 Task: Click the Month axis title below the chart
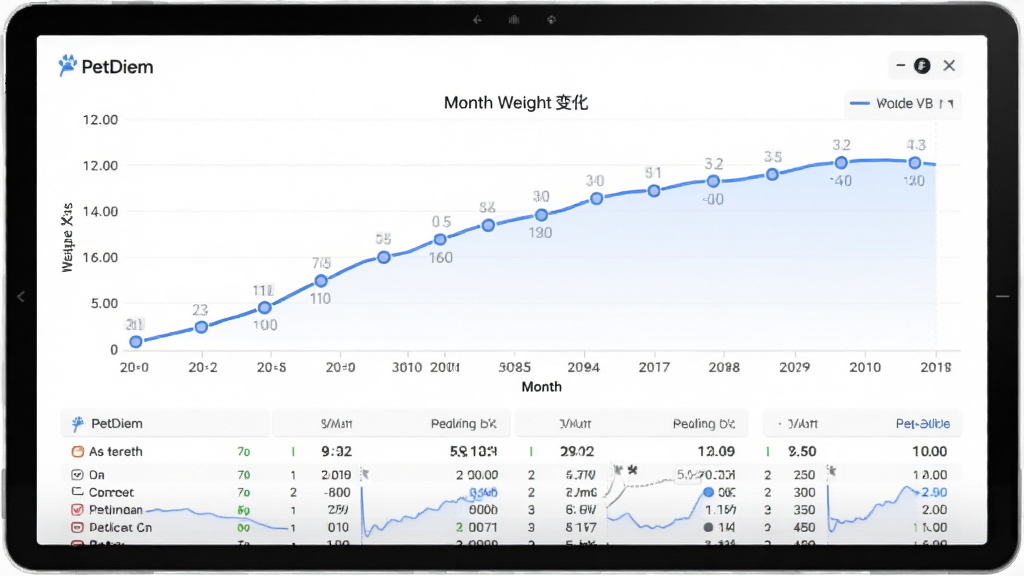click(x=541, y=387)
